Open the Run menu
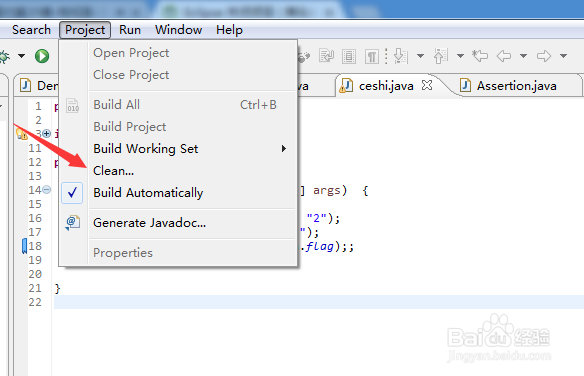 click(130, 30)
